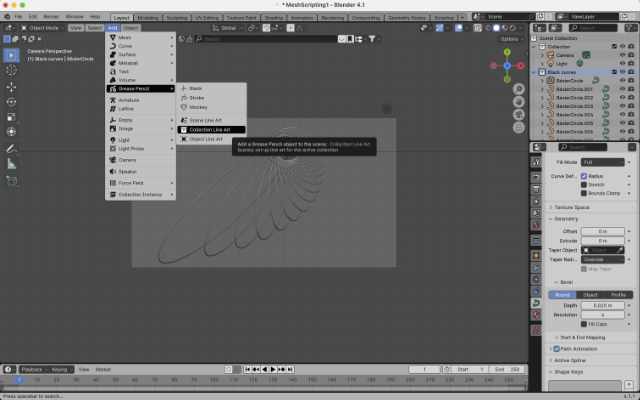
Task: Add a Camera from the Add menu
Action: tap(141, 160)
